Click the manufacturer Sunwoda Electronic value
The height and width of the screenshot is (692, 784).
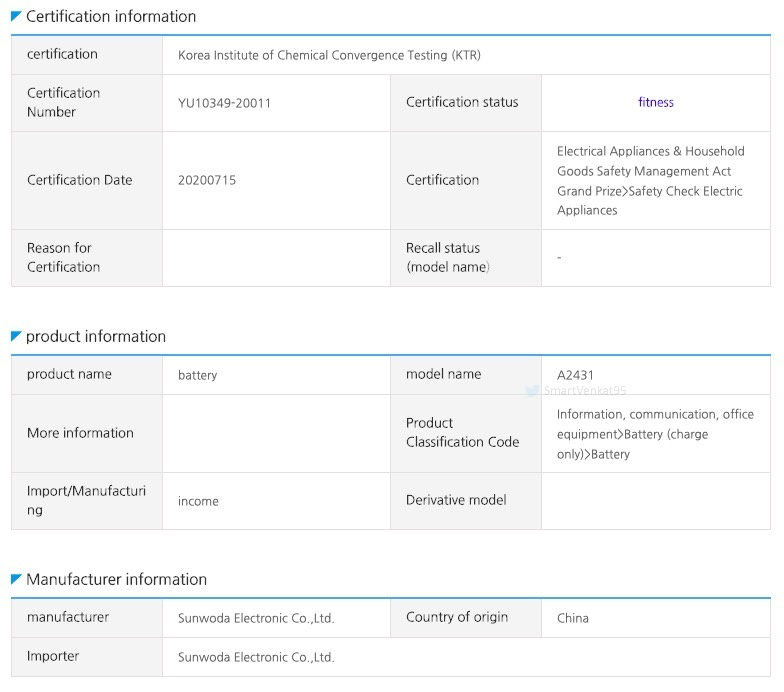click(x=256, y=618)
